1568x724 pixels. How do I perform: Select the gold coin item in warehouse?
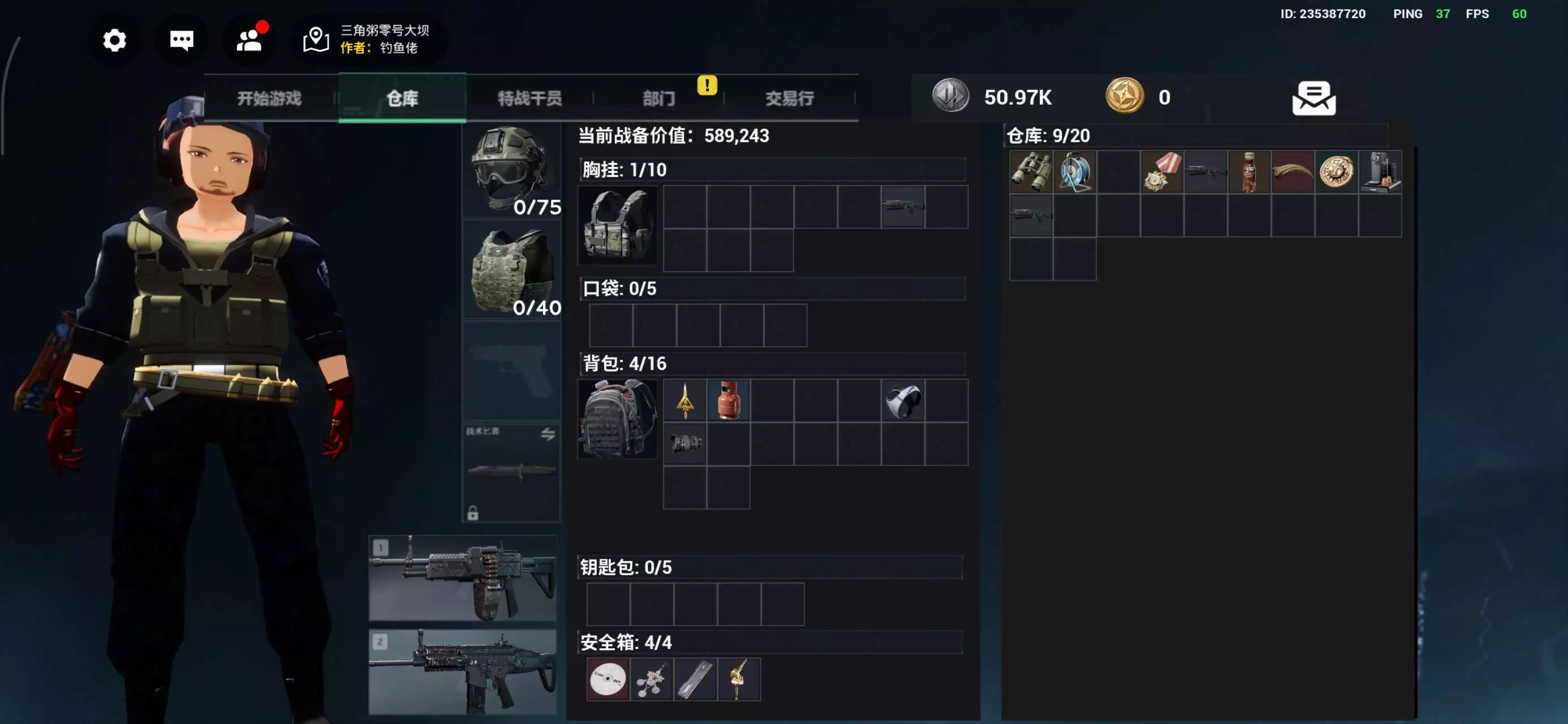[1337, 173]
